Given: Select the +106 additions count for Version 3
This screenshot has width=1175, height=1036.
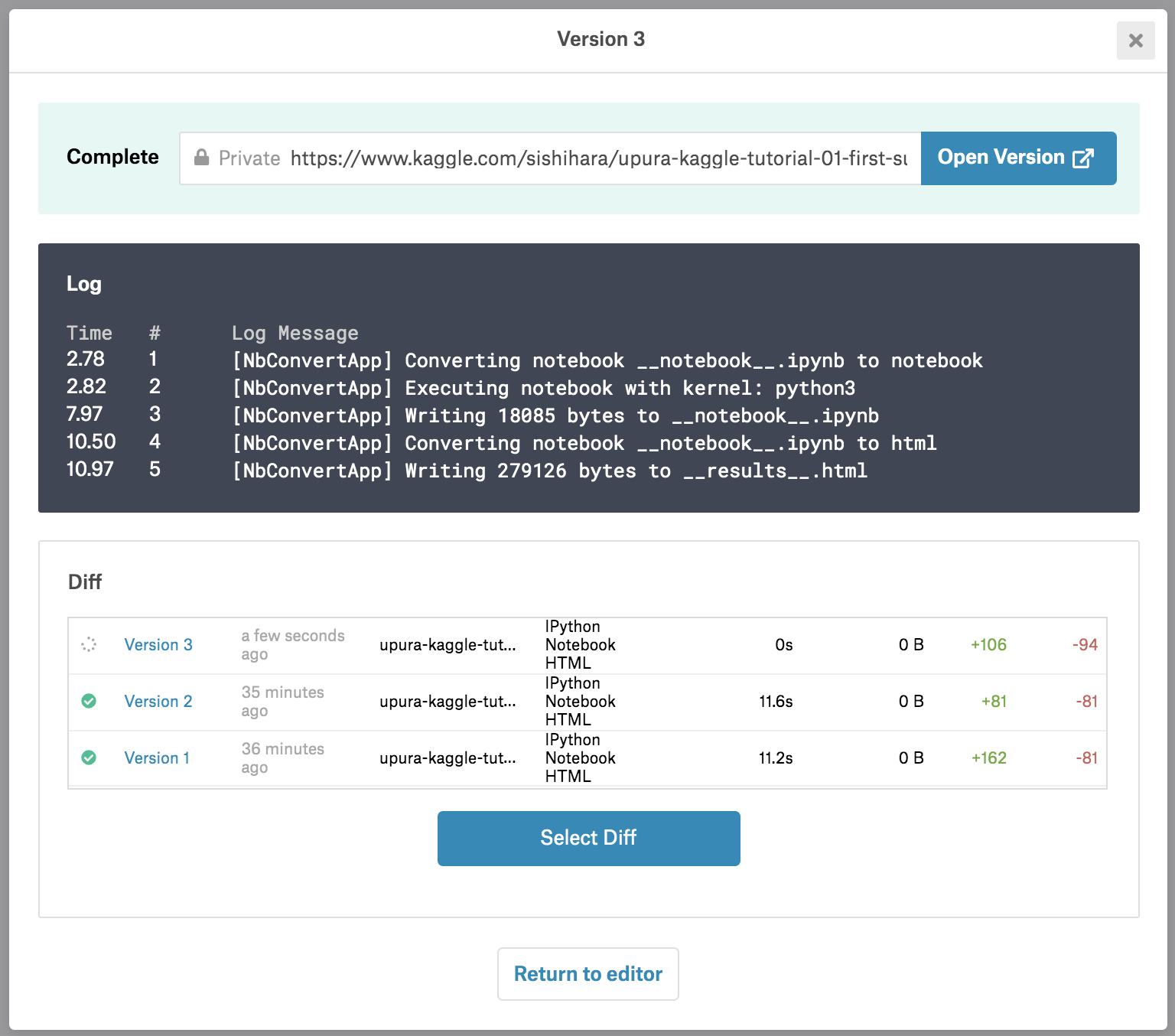Looking at the screenshot, I should 988,645.
